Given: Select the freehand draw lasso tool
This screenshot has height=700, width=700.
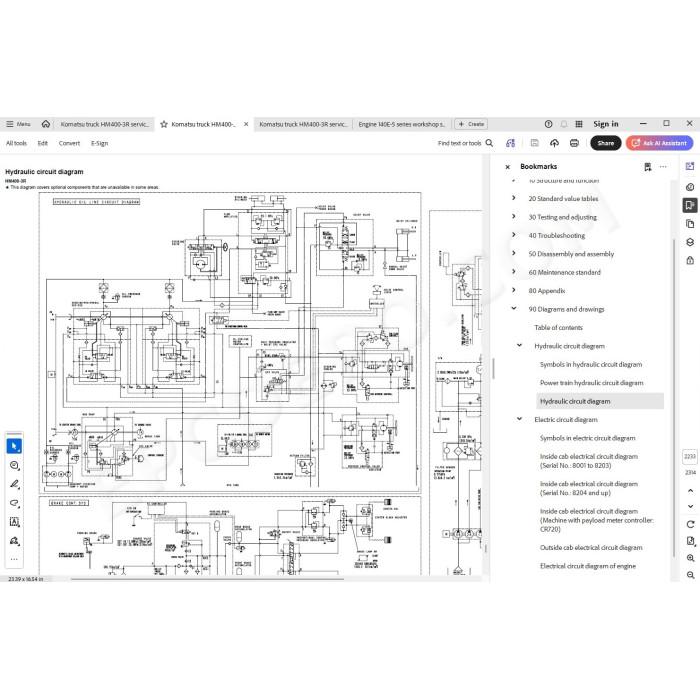Looking at the screenshot, I should tap(14, 503).
